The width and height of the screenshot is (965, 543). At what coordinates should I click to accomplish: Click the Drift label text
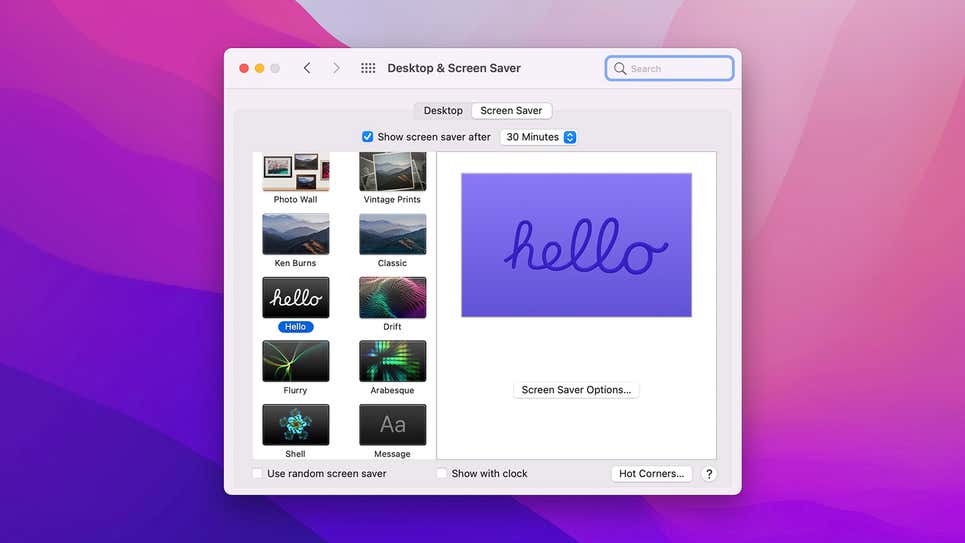(392, 327)
